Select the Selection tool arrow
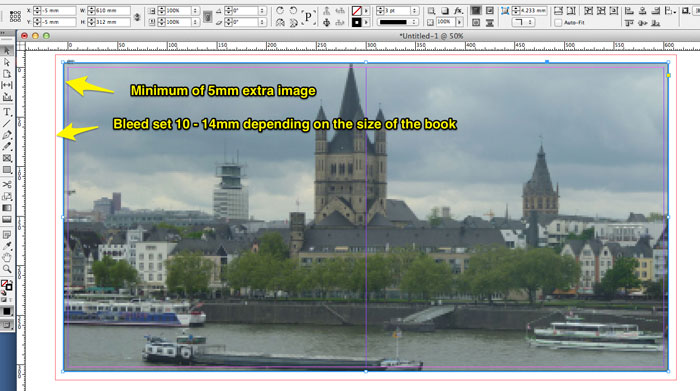 tap(7, 50)
